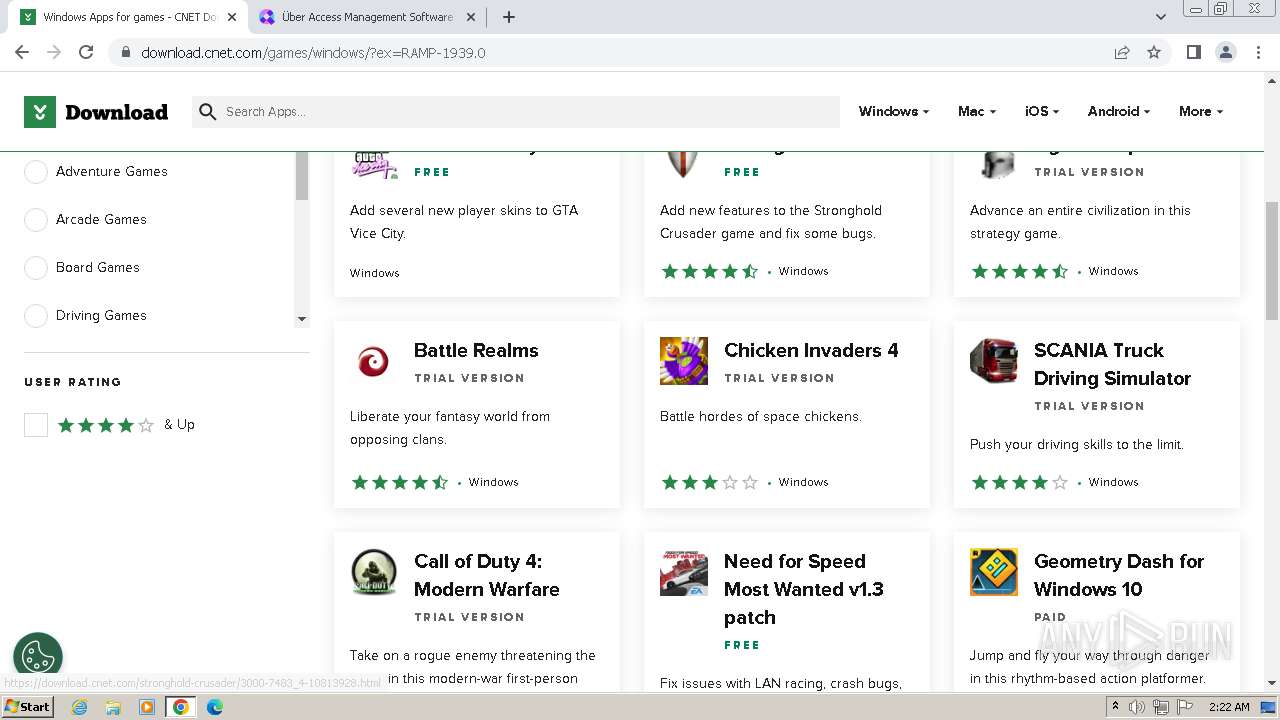Click the volume tray icon
This screenshot has width=1280, height=720.
1137,707
